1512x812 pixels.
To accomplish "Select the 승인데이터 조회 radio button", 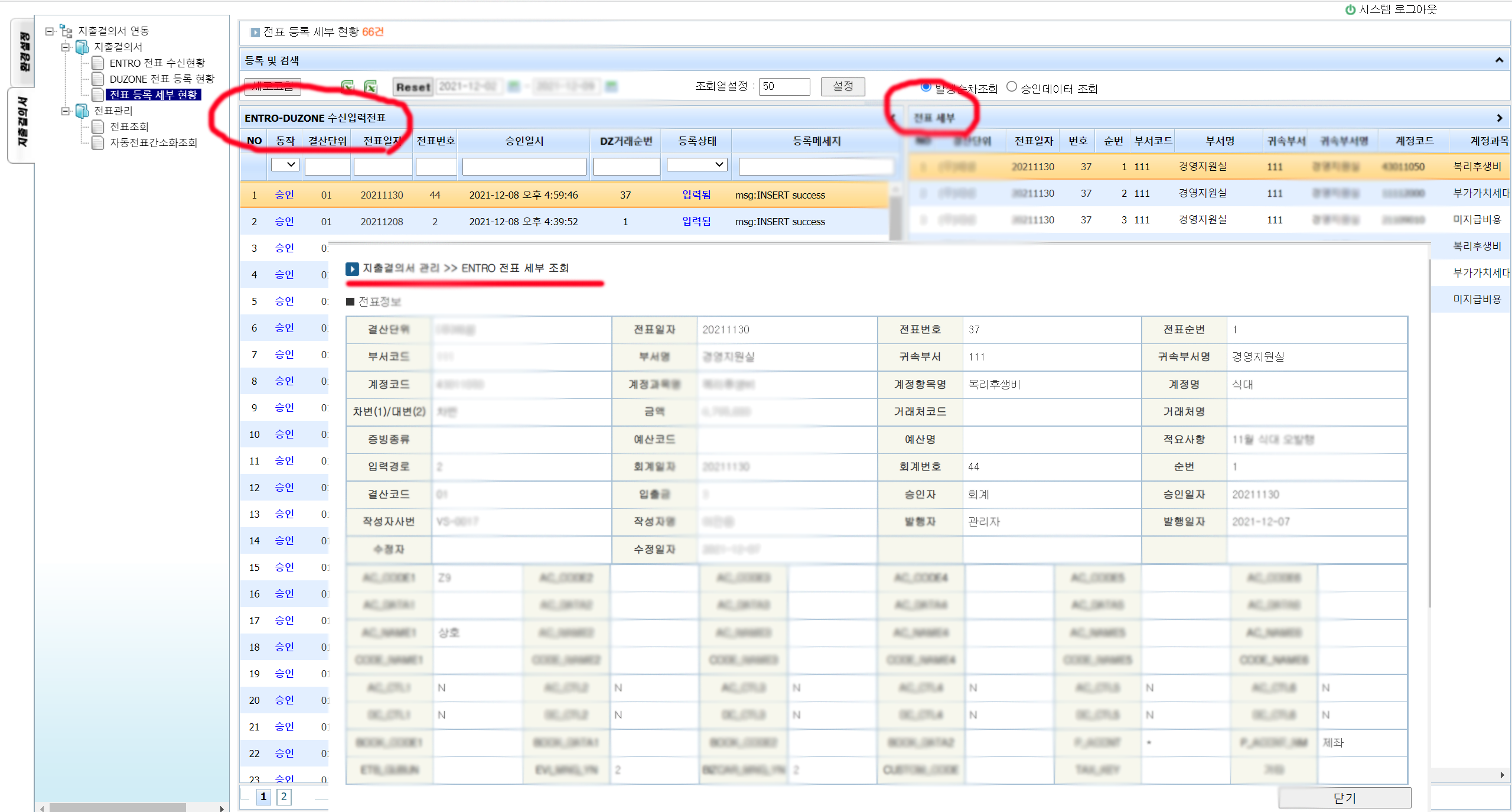I will coord(1012,87).
